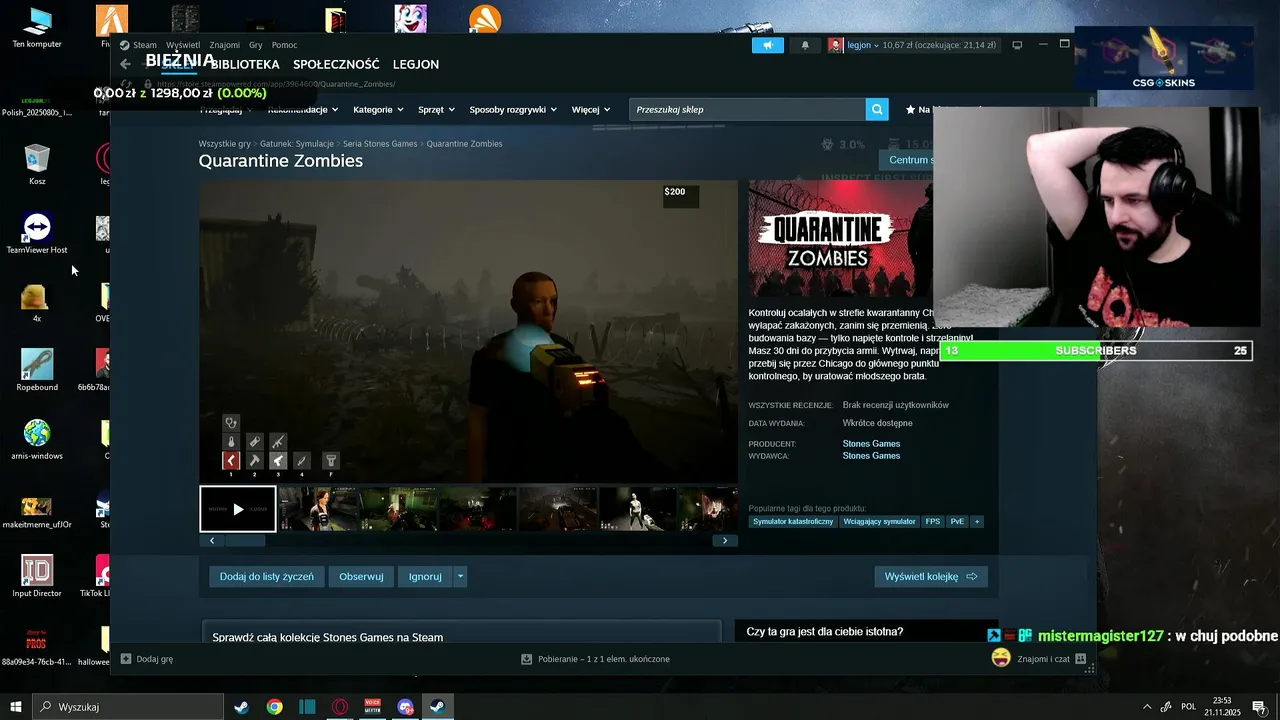Image resolution: width=1280 pixels, height=720 pixels.
Task: Click the Obserwuj button
Action: click(361, 576)
